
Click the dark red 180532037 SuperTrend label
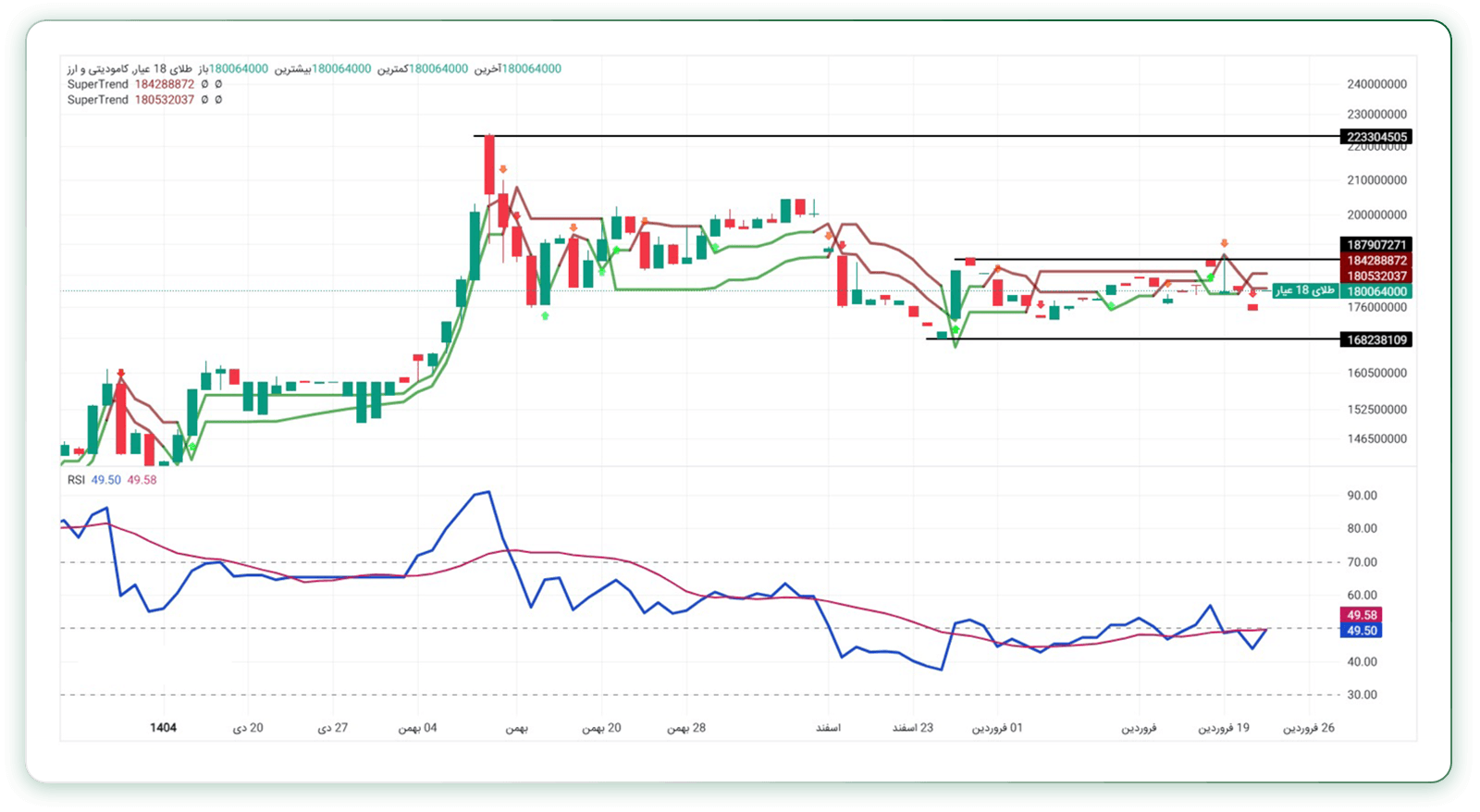(1375, 276)
